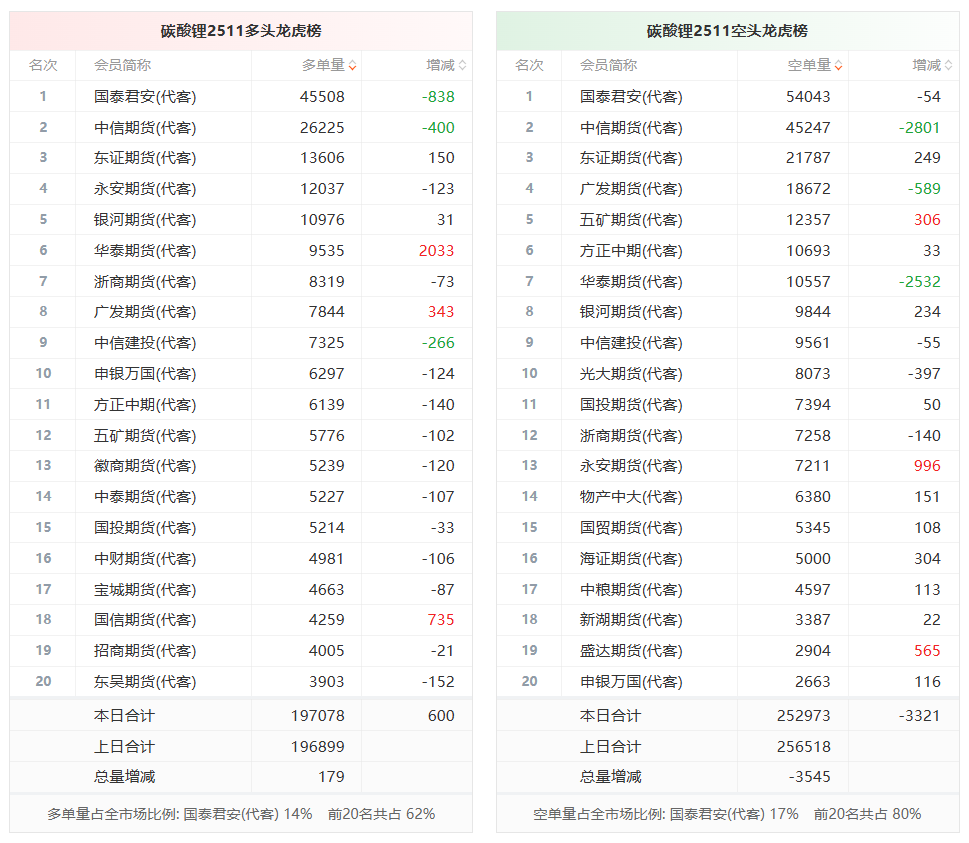Click red change value 2033

[x=436, y=250]
